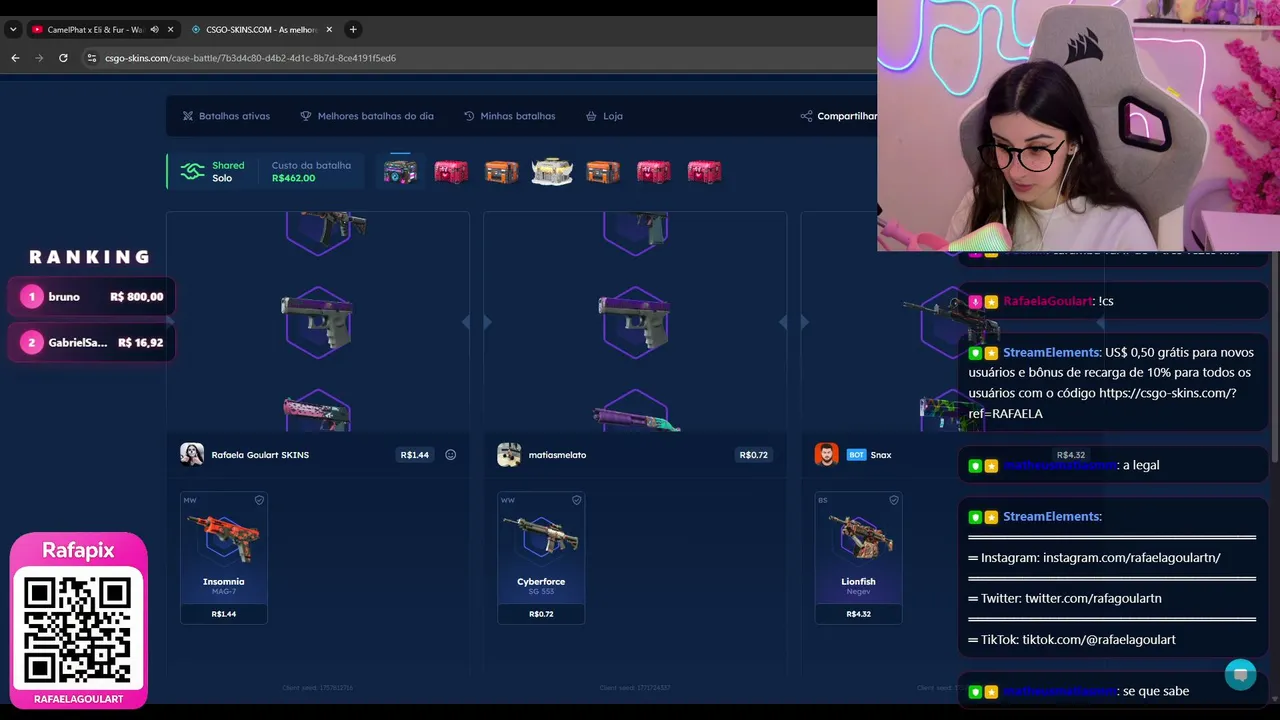The image size is (1280, 720).
Task: Click the Compartilhar share icon
Action: click(x=806, y=116)
